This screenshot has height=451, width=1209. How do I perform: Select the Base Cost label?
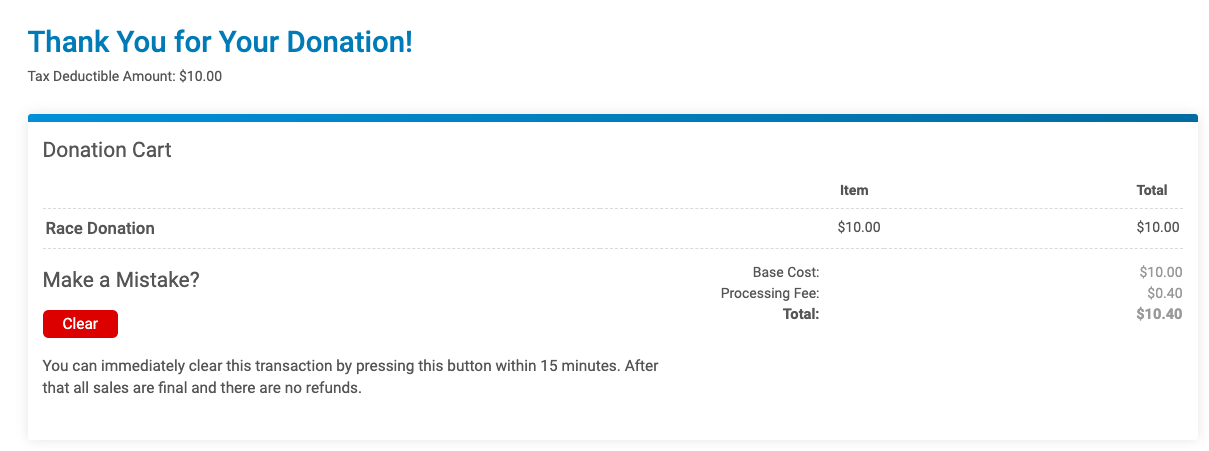tap(786, 272)
